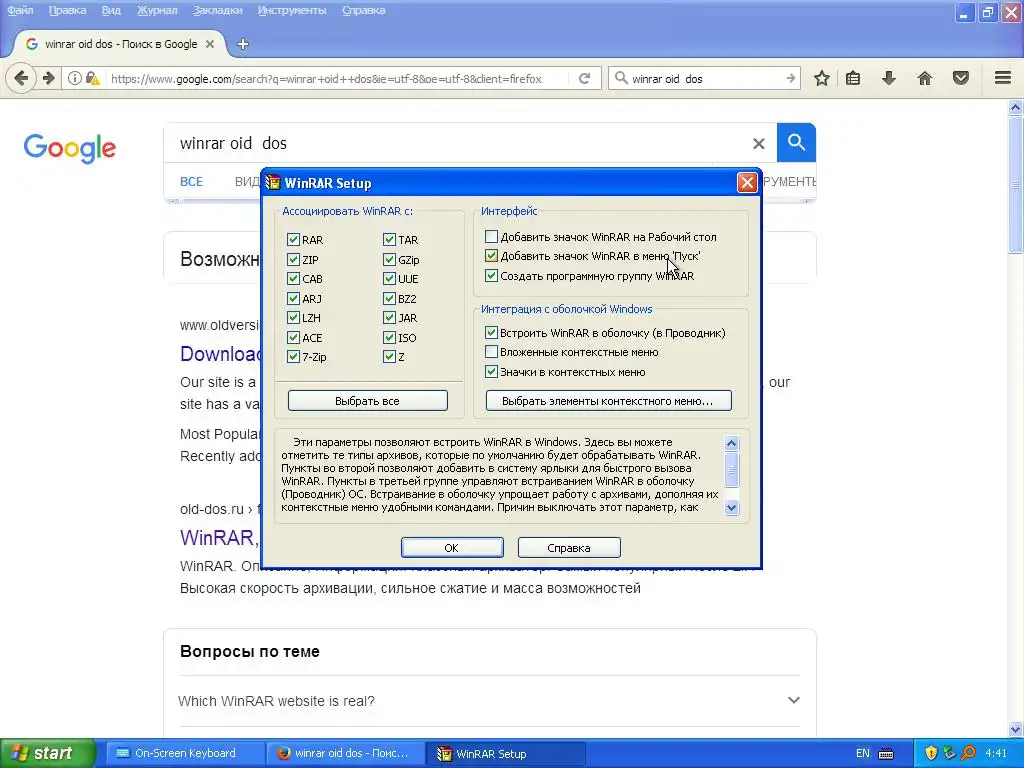The height and width of the screenshot is (768, 1024).
Task: Select the ВСЕ Google results tab
Action: (x=191, y=182)
